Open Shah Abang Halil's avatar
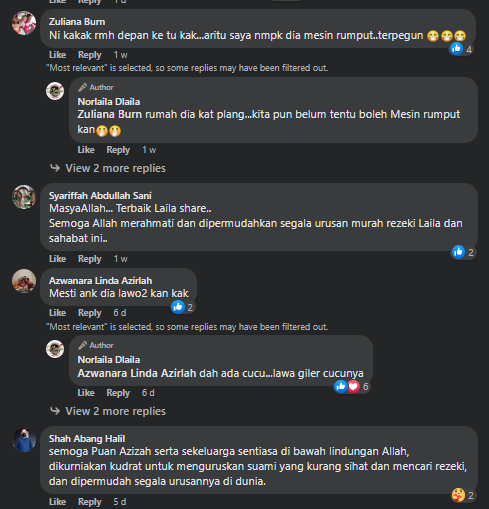 coord(24,440)
